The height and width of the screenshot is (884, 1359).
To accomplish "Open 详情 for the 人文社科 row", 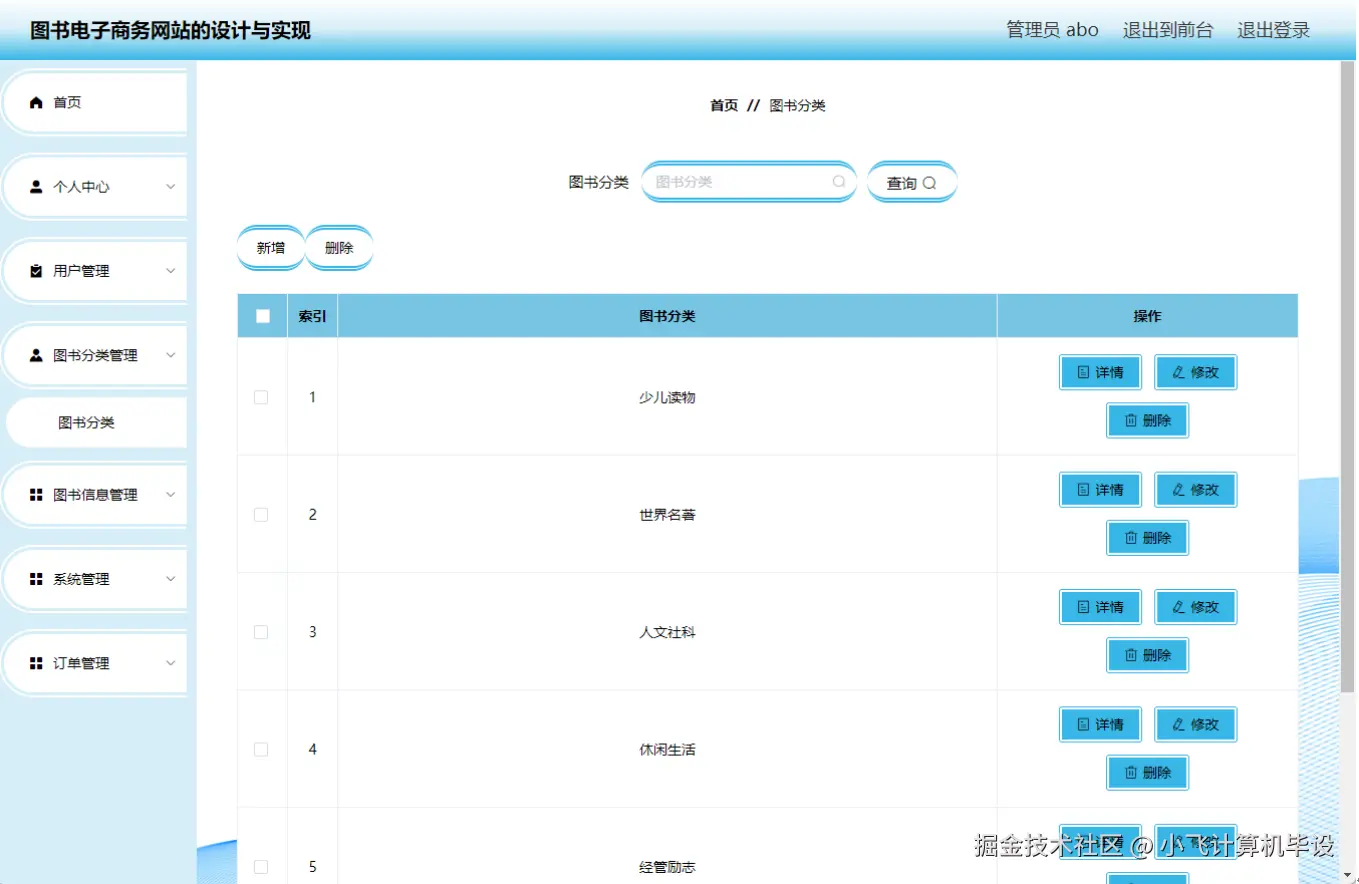I will pos(1100,607).
